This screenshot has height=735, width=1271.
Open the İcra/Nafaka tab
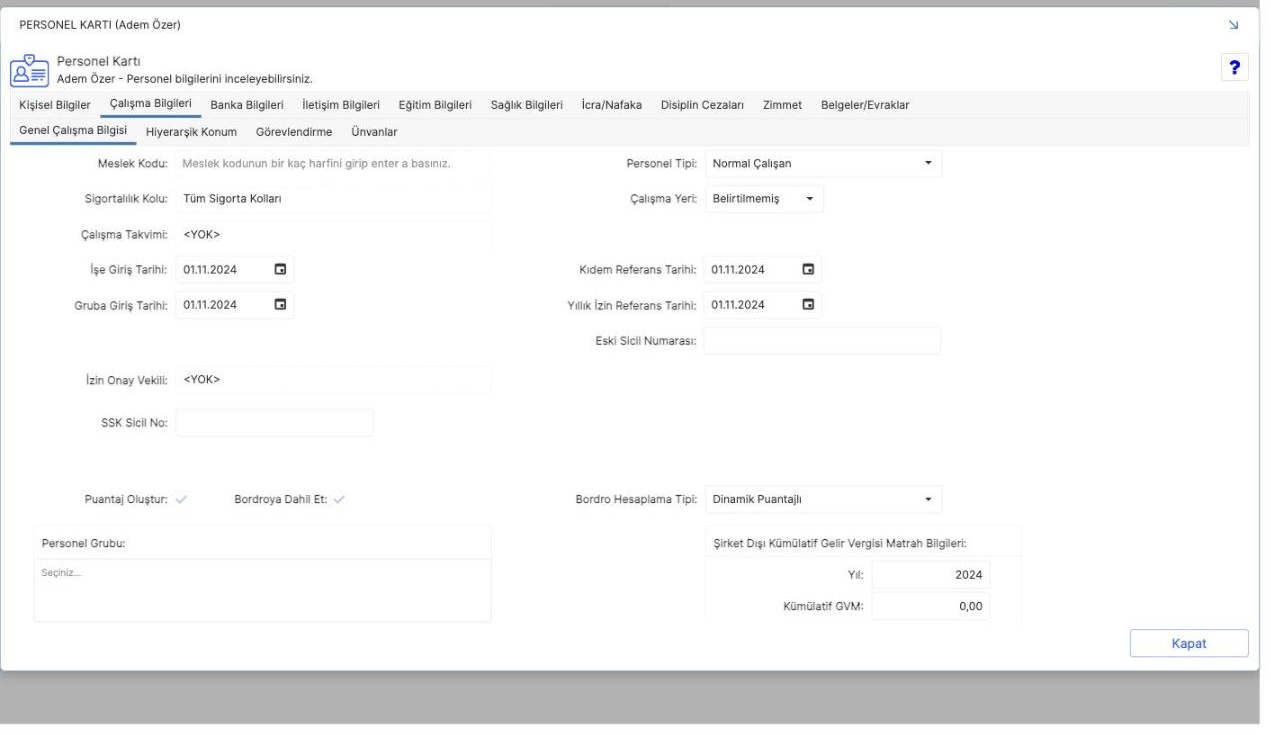pyautogui.click(x=611, y=105)
